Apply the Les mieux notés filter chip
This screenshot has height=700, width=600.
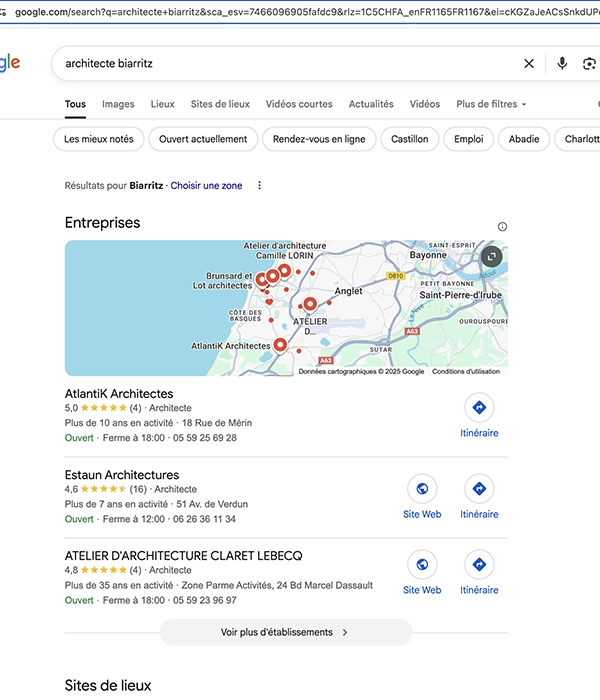click(x=99, y=139)
